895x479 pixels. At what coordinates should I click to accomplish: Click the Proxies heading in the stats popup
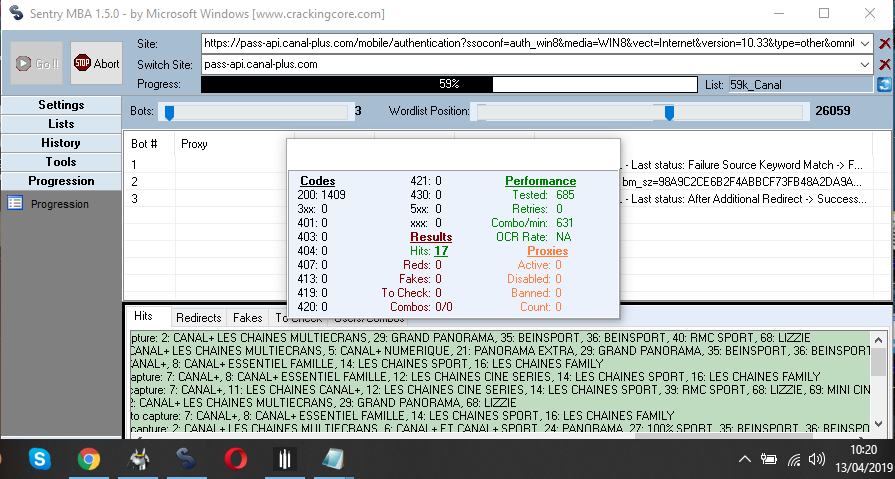click(547, 251)
